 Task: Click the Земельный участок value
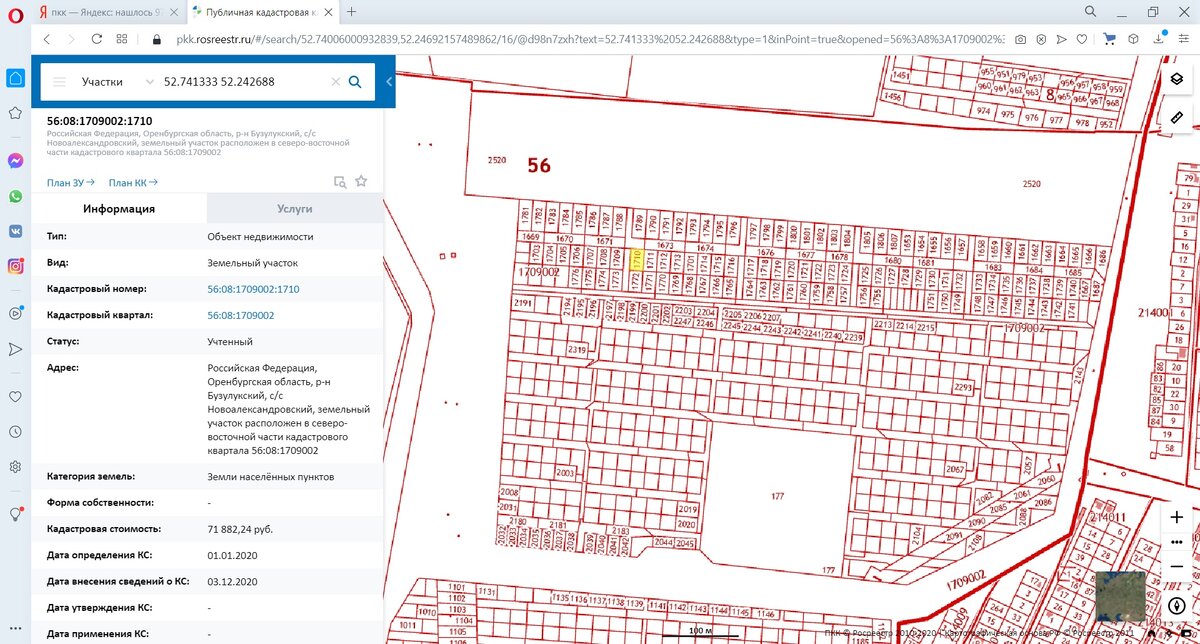pyautogui.click(x=252, y=263)
